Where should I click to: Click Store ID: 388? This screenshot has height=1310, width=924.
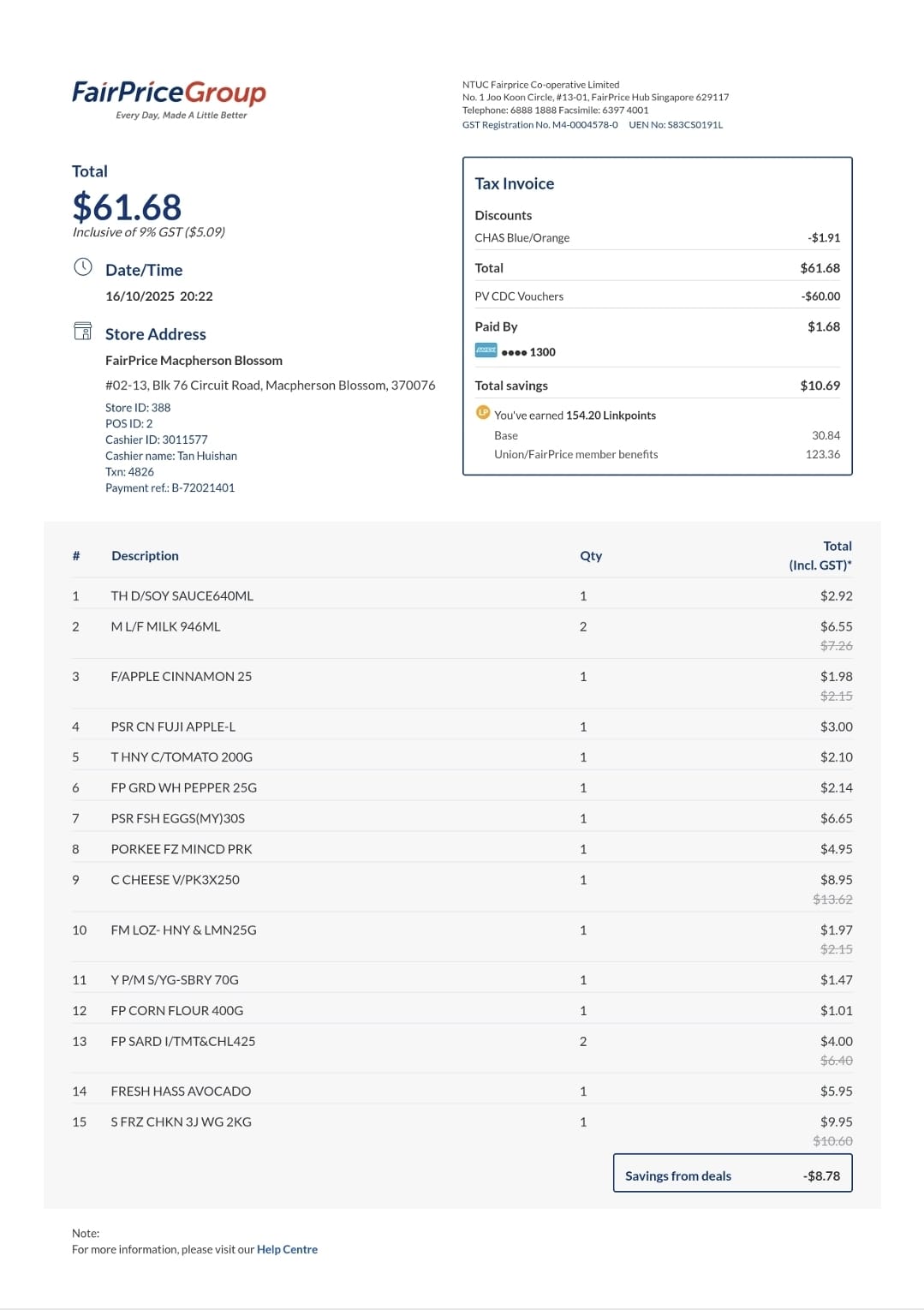click(138, 408)
